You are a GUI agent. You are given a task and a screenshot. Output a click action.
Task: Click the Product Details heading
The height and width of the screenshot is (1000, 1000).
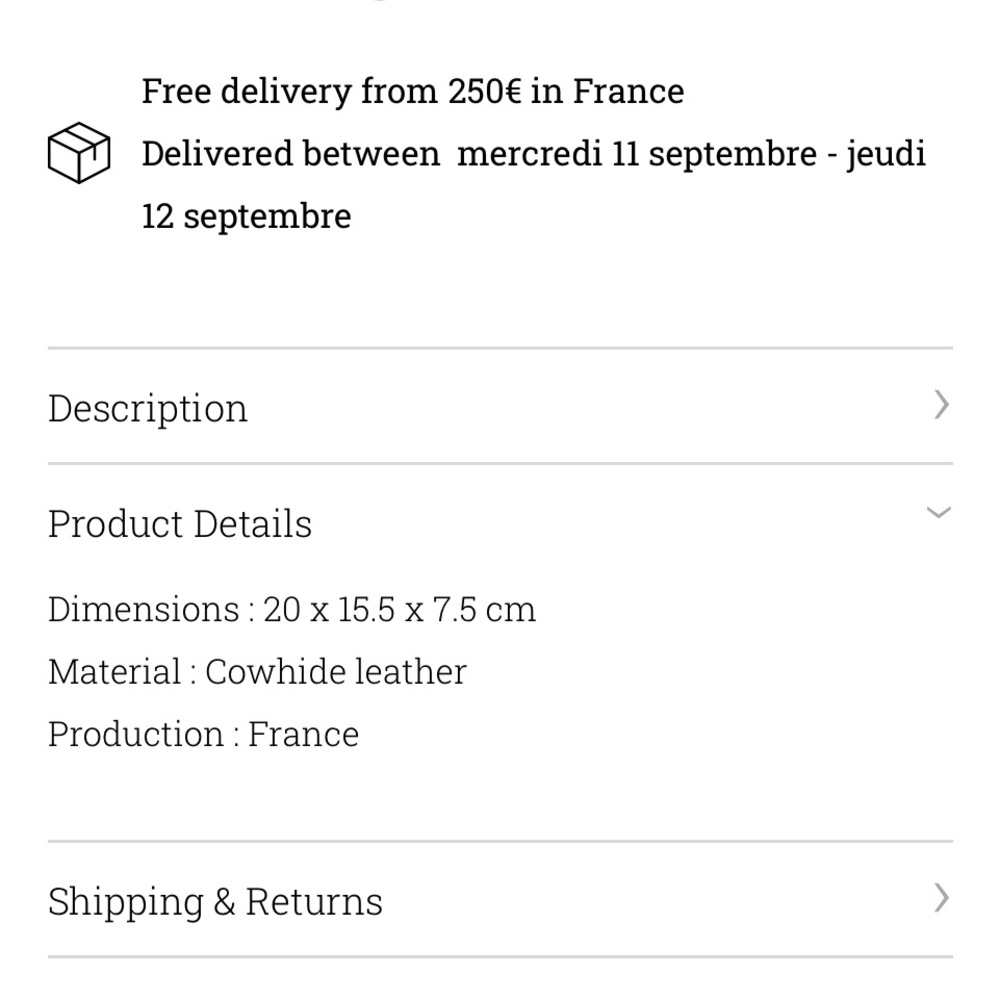[x=180, y=524]
